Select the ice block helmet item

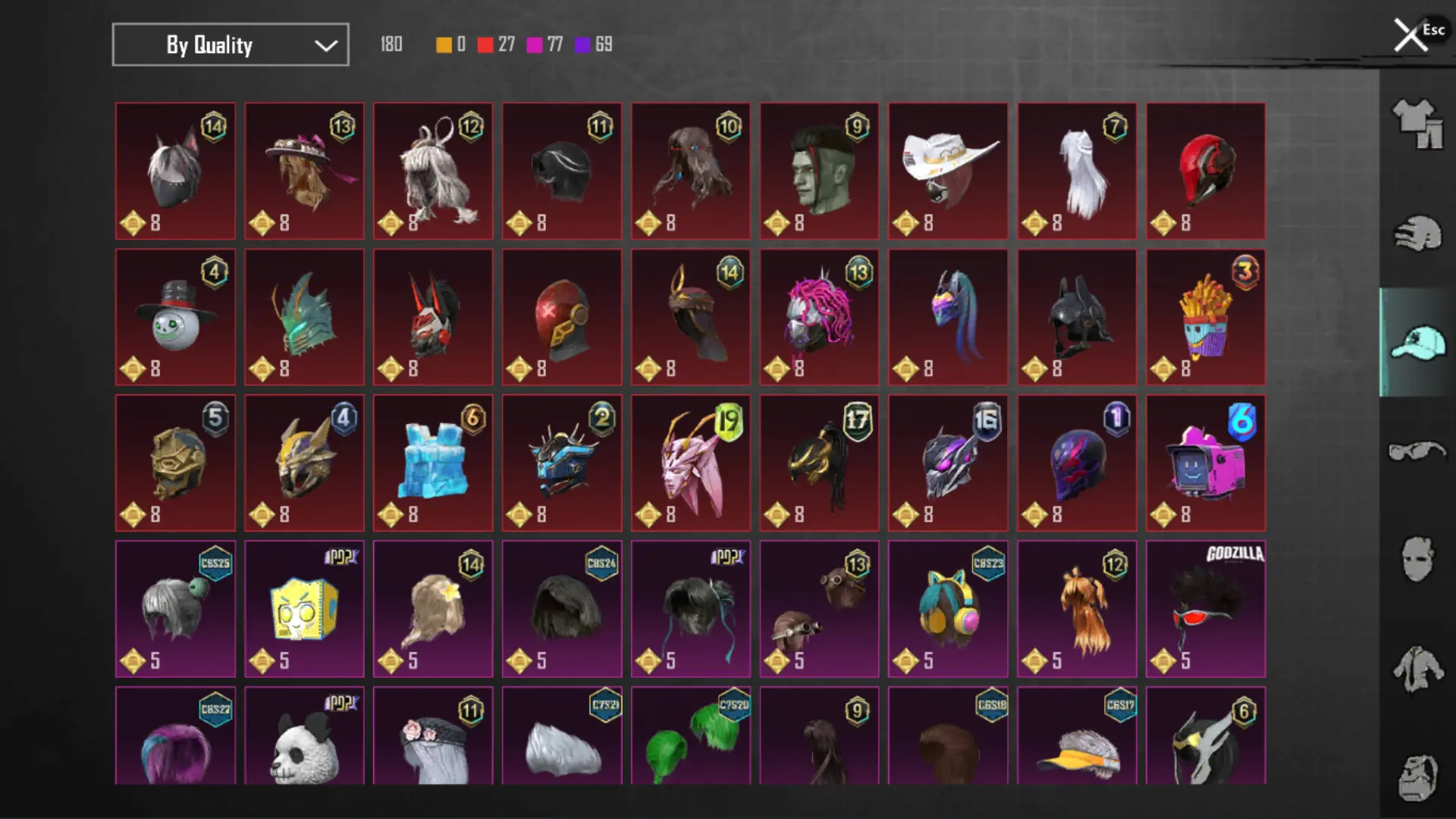click(x=433, y=463)
